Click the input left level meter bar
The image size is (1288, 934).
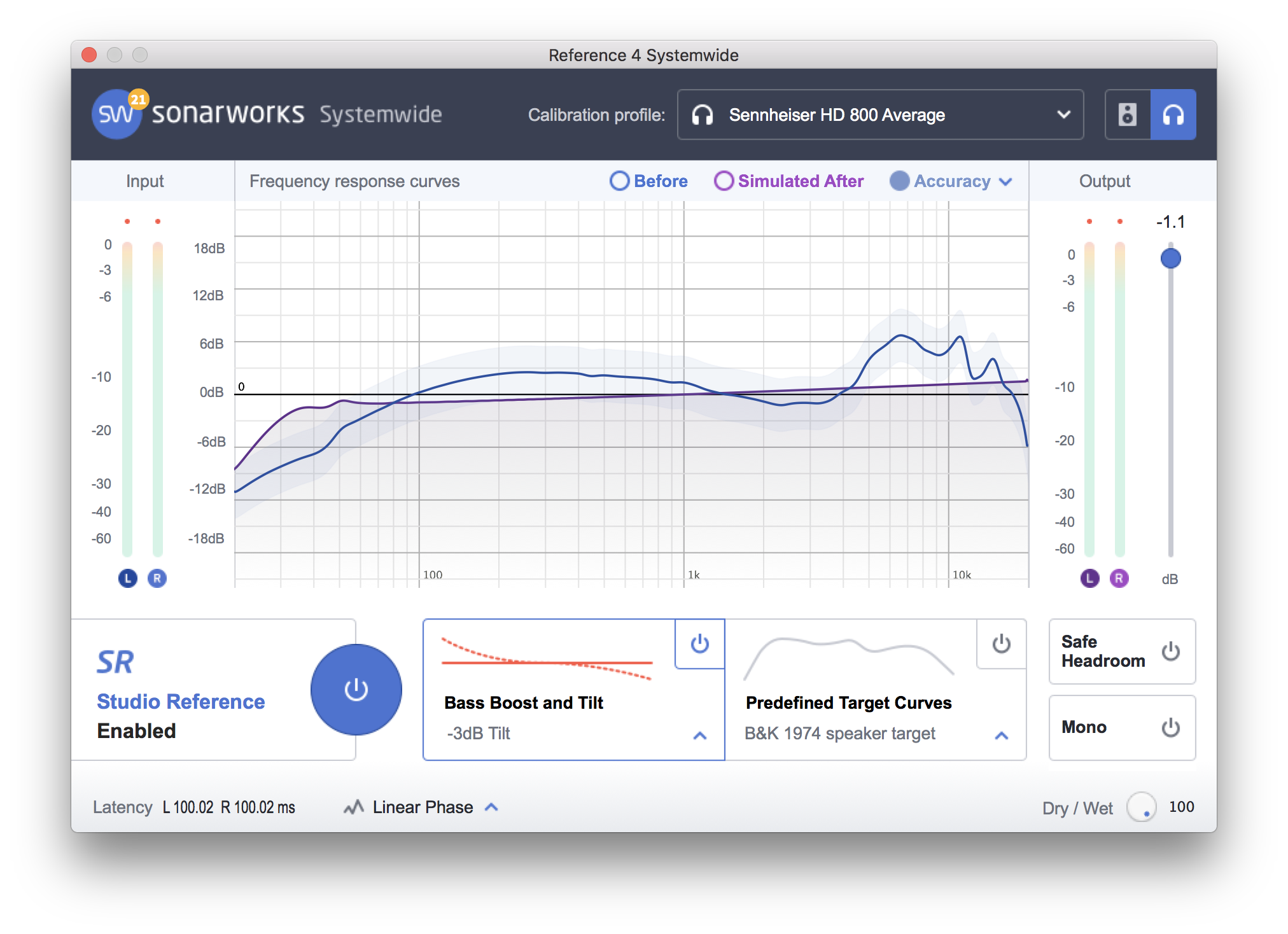tap(127, 399)
